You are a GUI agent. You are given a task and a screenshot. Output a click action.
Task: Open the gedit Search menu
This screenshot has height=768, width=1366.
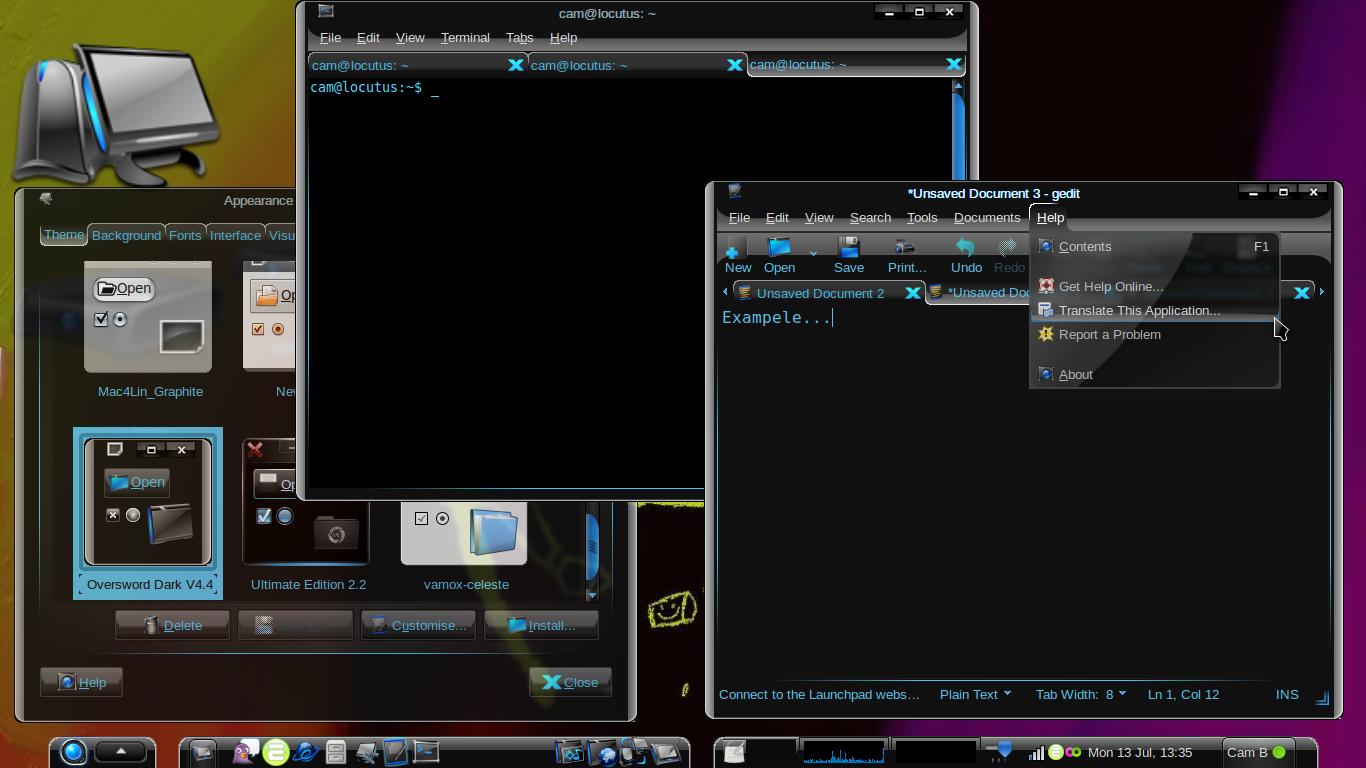(870, 217)
